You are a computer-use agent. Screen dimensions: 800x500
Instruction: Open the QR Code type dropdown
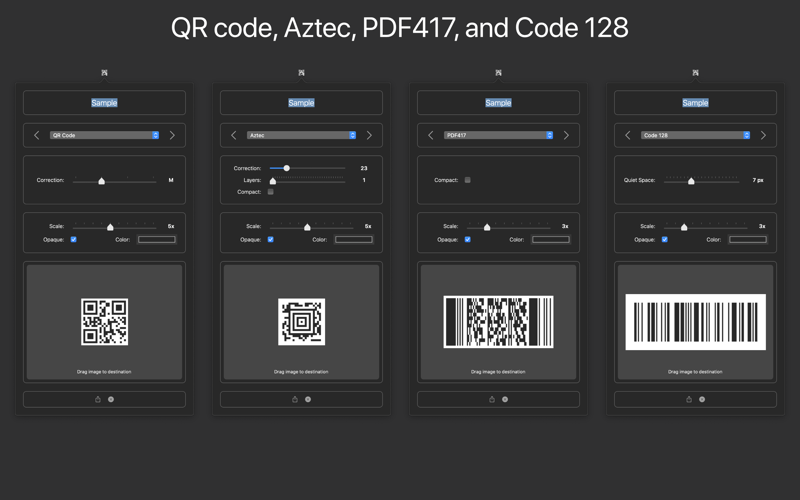point(104,135)
